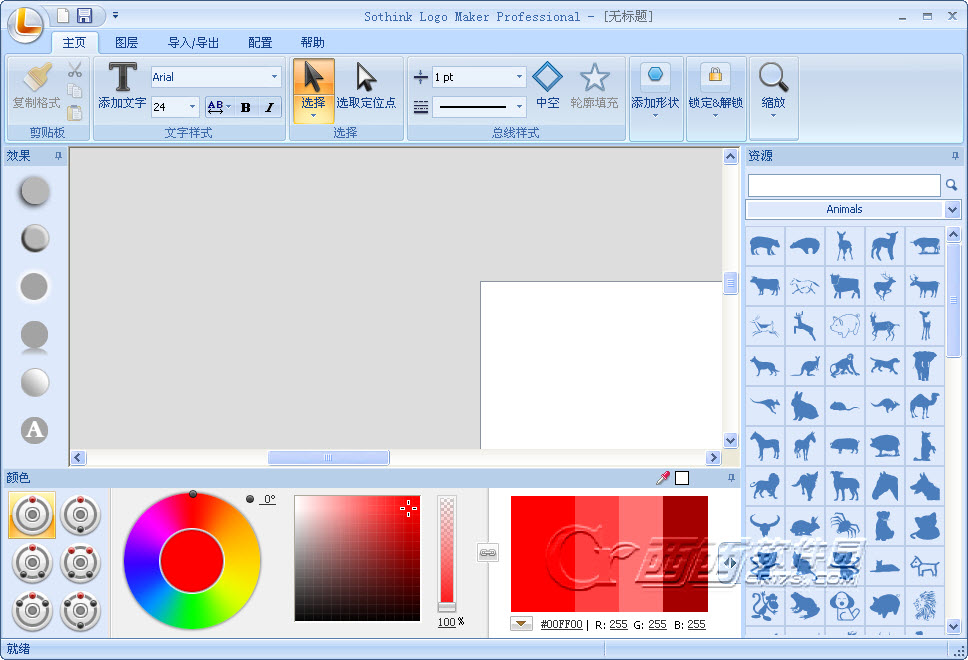
Task: Open the quick access toolbar customize arrow
Action: (115, 15)
